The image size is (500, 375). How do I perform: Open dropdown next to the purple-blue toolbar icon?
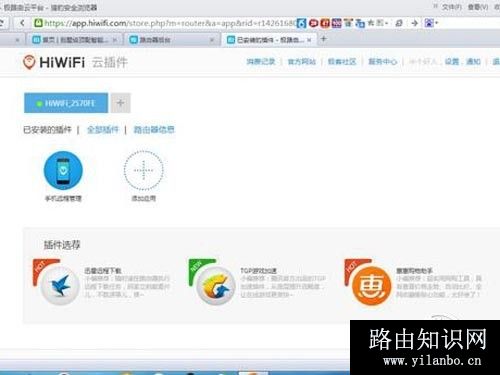click(436, 23)
